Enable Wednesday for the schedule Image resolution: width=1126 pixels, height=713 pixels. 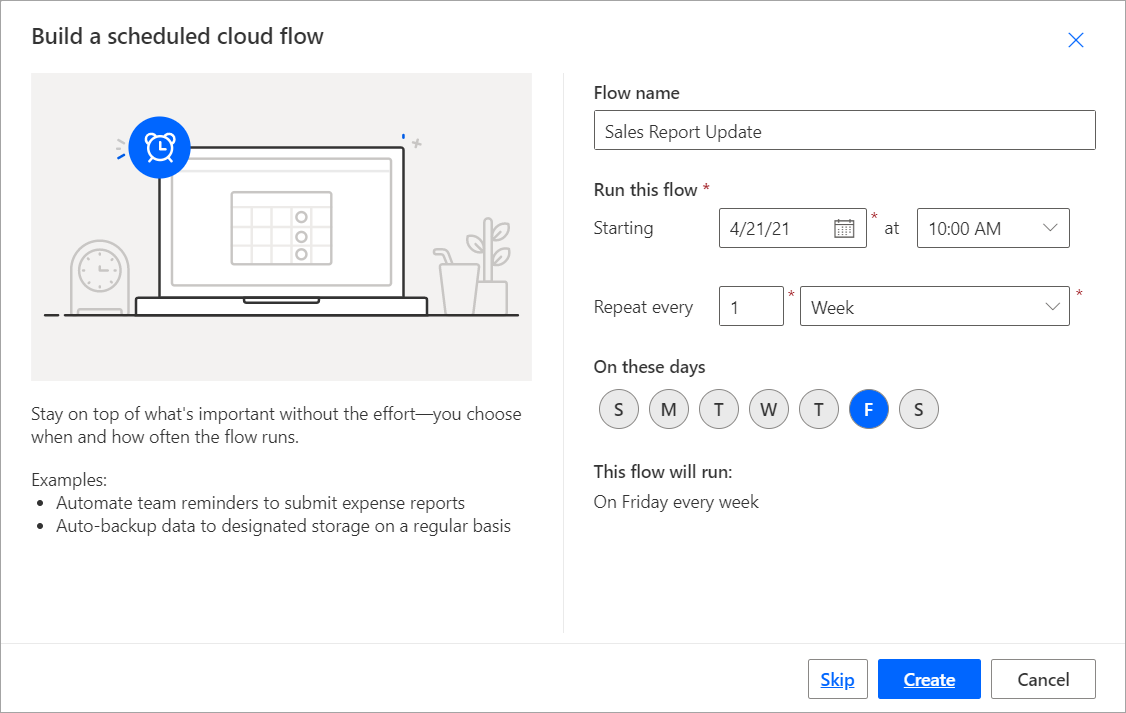768,409
